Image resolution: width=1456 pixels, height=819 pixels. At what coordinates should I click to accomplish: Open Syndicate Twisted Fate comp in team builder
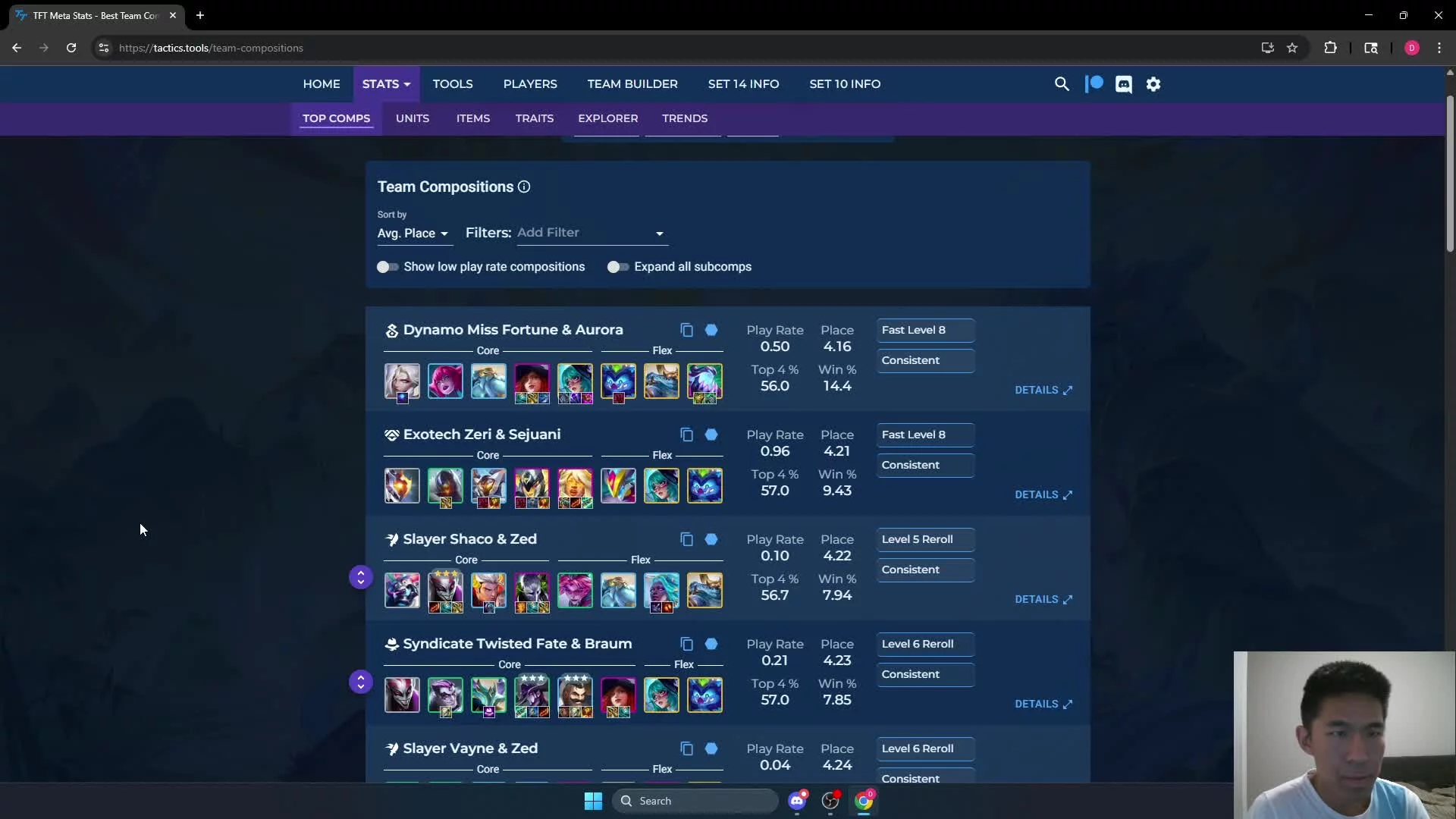click(x=711, y=644)
